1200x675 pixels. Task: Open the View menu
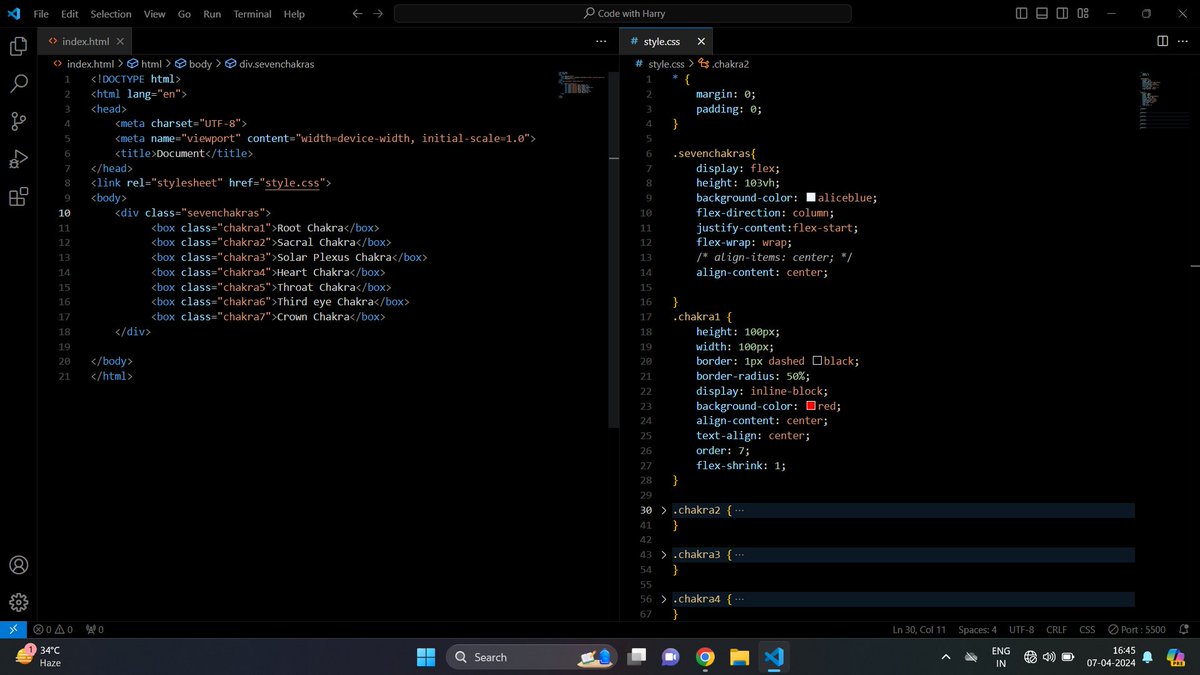[154, 14]
